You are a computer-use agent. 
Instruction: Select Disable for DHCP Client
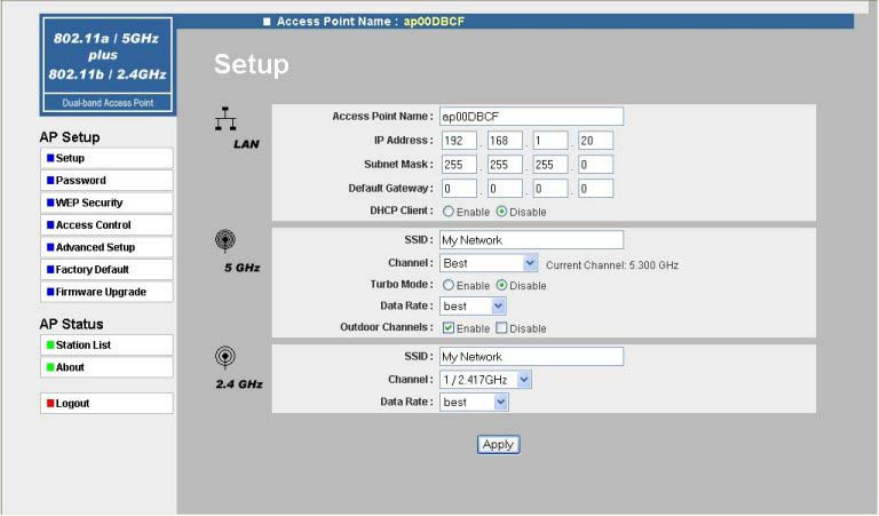pos(501,211)
